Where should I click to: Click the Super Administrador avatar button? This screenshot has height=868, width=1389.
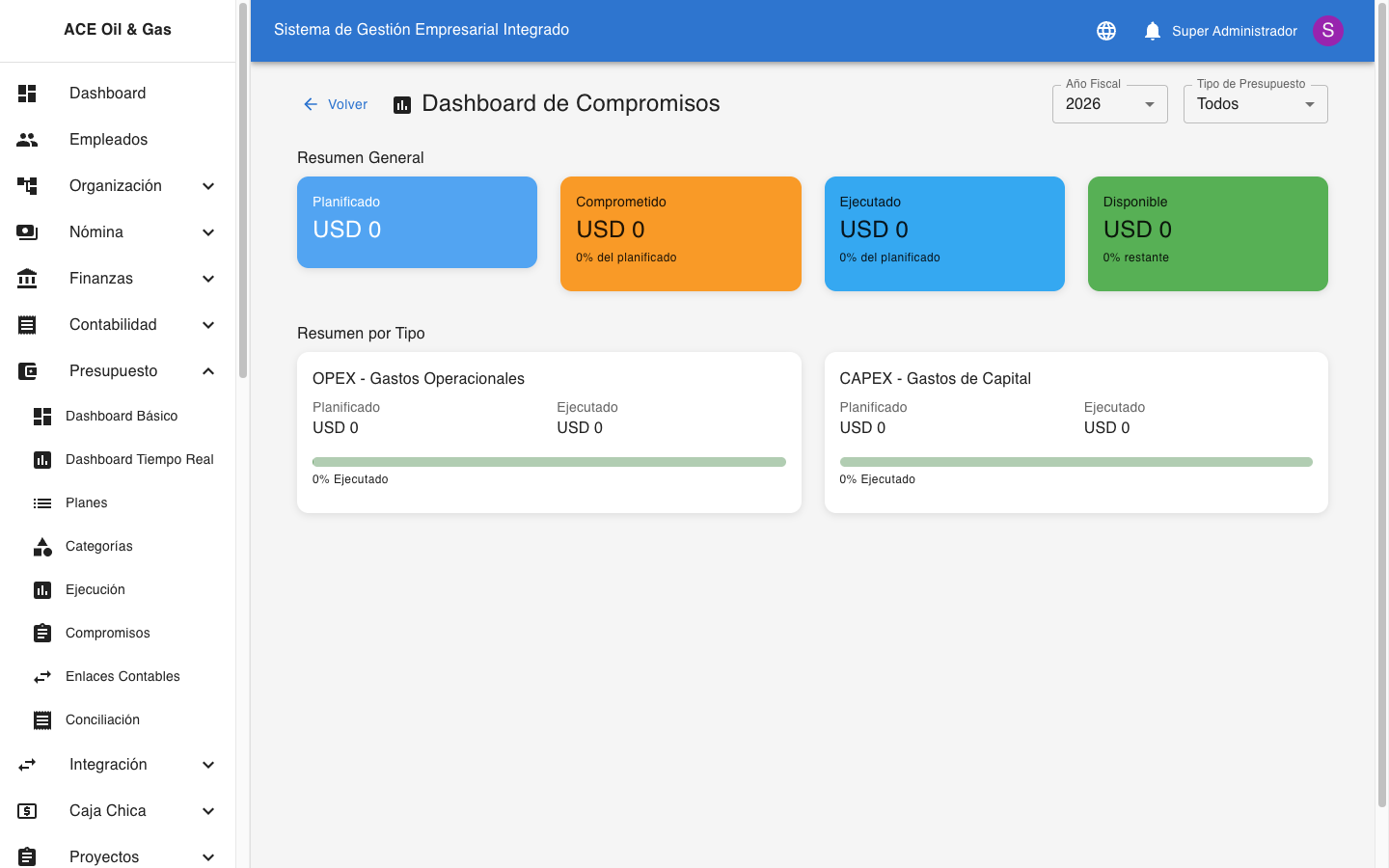(1328, 30)
